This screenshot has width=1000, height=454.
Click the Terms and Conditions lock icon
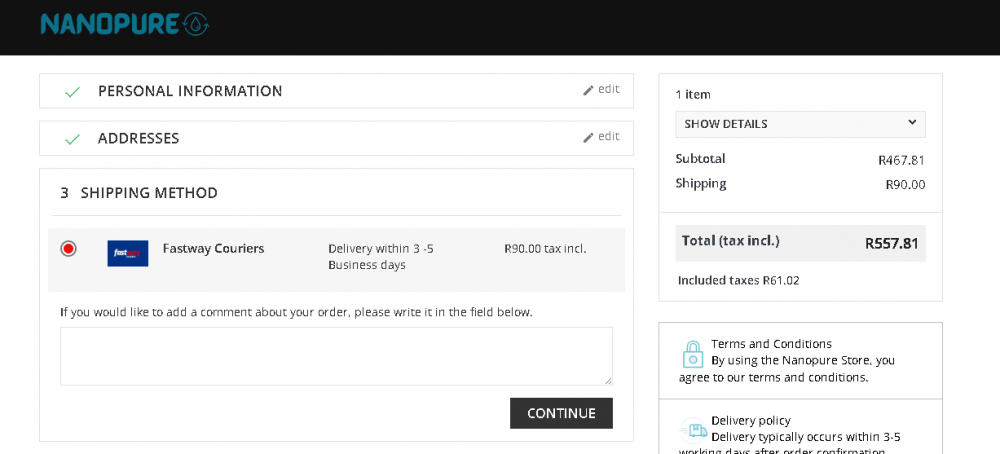692,354
